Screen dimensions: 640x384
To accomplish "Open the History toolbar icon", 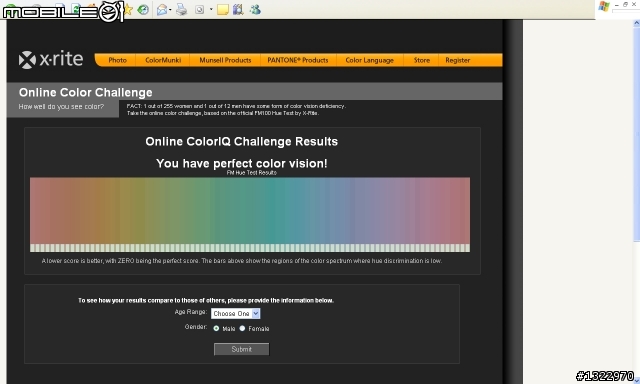I will (x=143, y=9).
